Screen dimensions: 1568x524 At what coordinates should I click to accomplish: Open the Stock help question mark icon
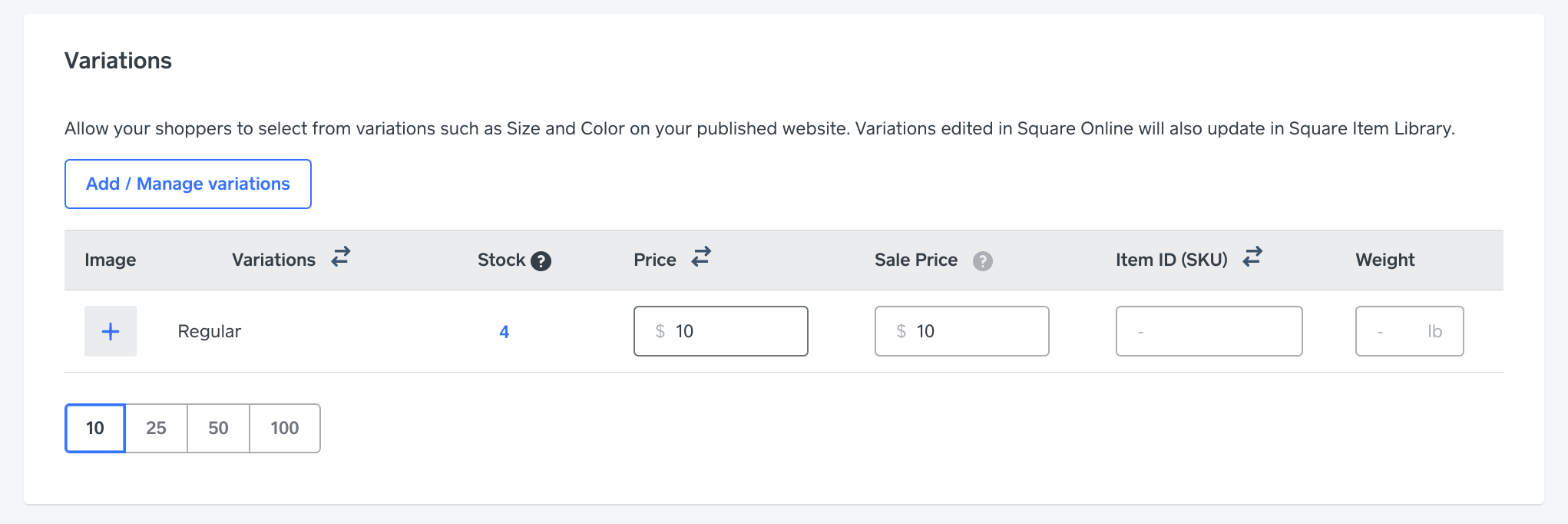(x=541, y=261)
